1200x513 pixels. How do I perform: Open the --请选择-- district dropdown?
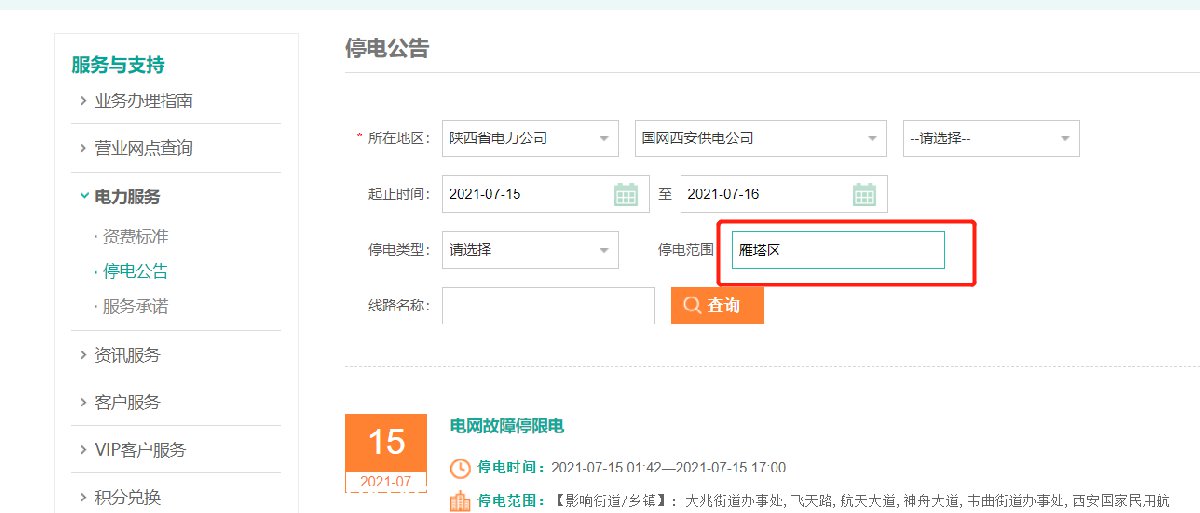(x=990, y=138)
